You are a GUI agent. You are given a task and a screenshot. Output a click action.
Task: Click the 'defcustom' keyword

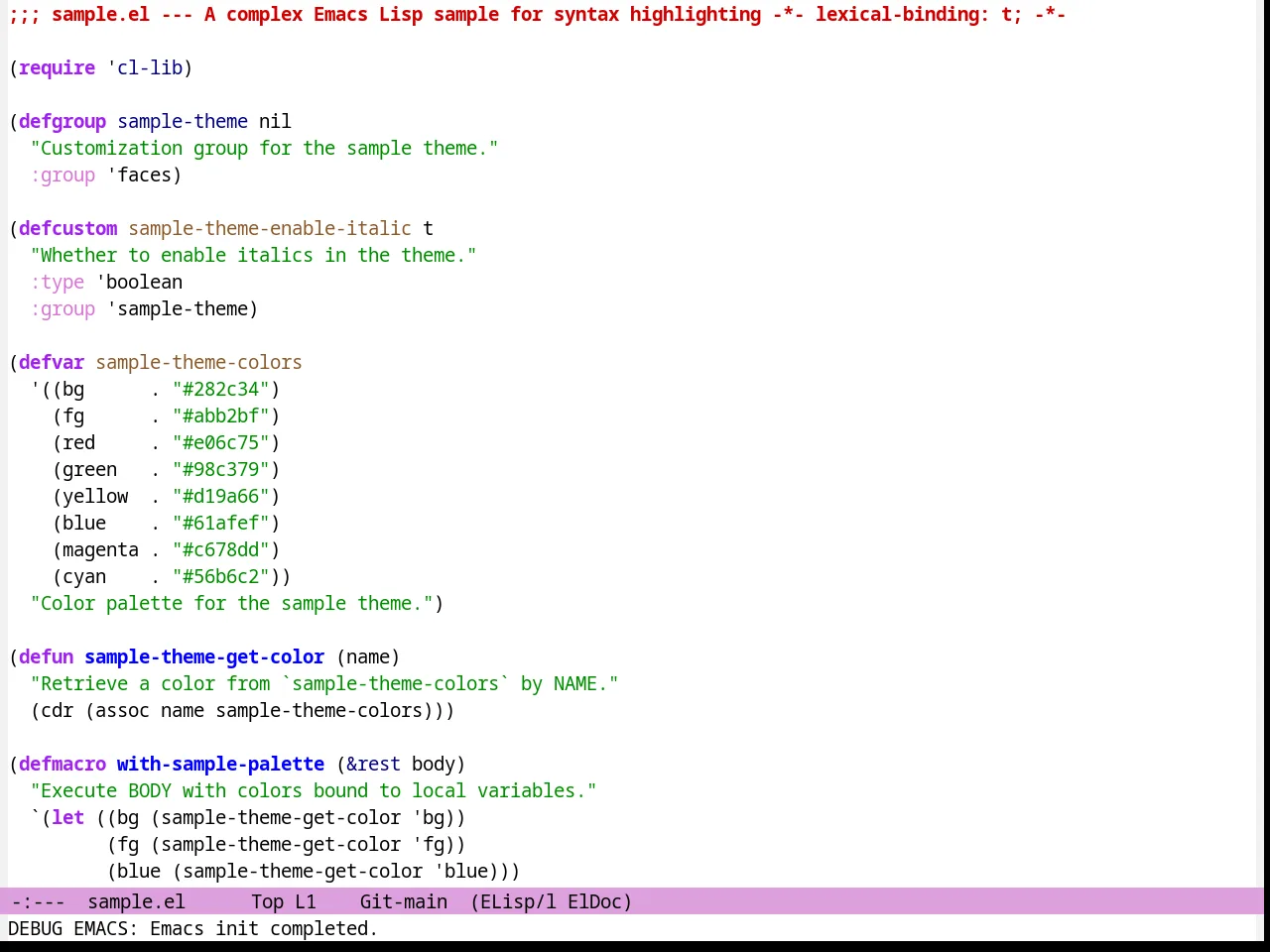click(x=67, y=228)
